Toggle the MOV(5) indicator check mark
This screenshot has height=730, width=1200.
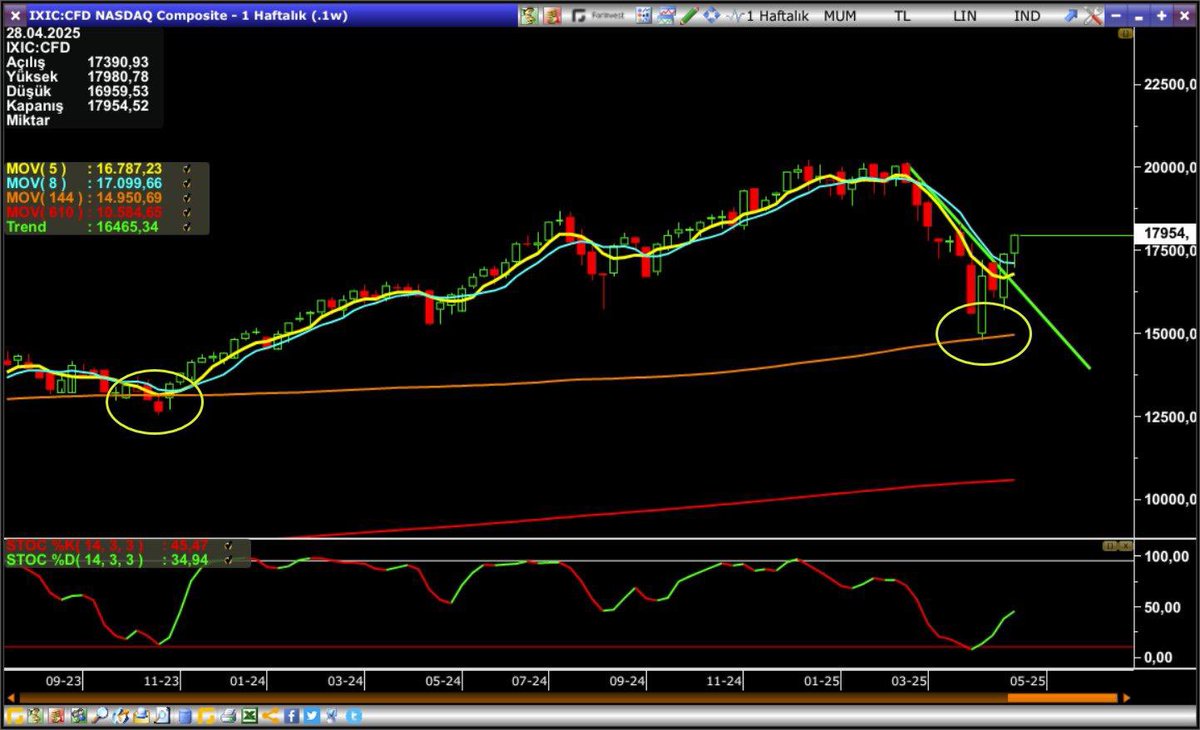[186, 170]
